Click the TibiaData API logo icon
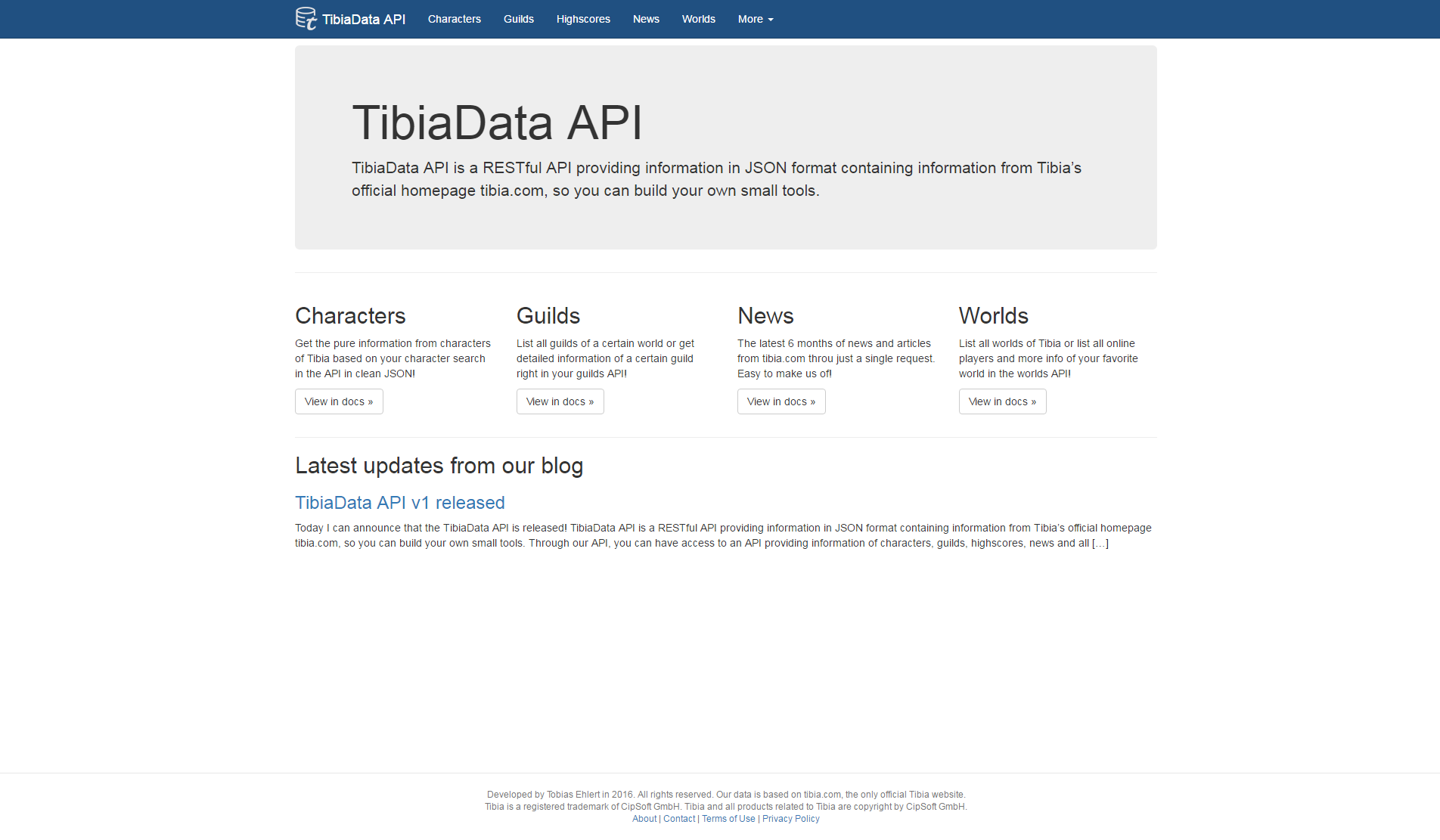The width and height of the screenshot is (1440, 840). tap(306, 18)
